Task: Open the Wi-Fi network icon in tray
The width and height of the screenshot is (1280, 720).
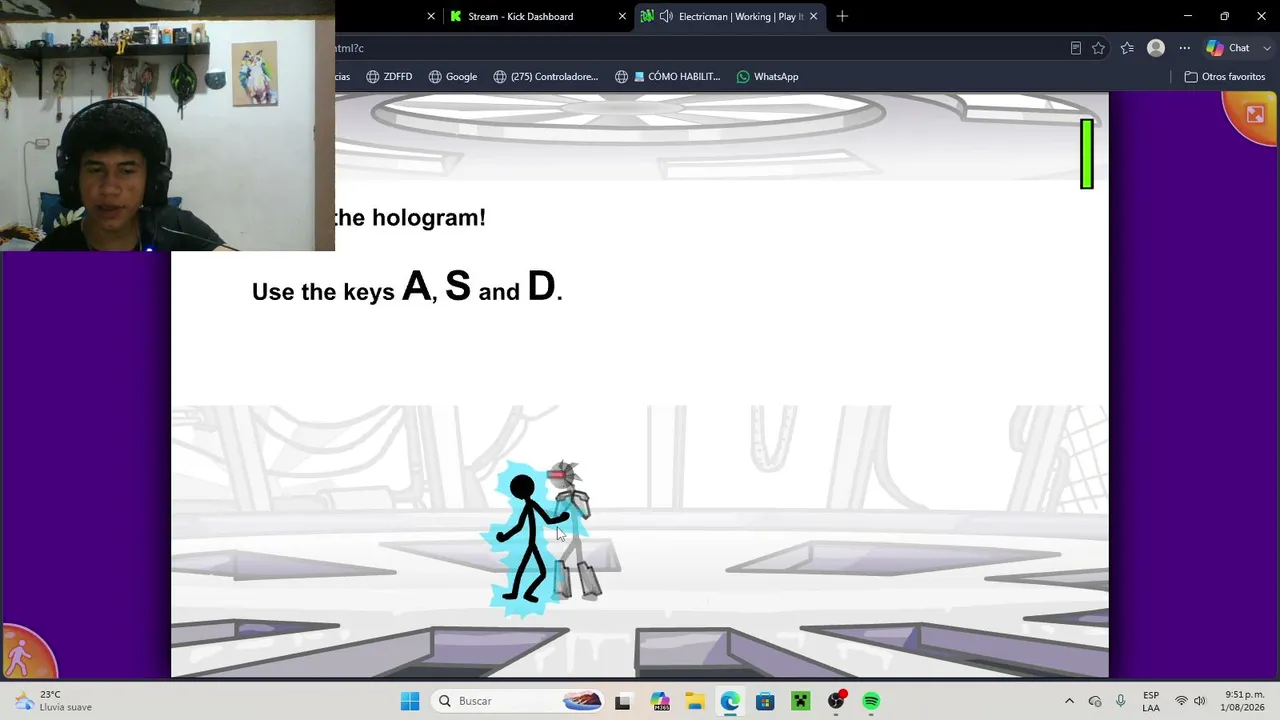Action: pyautogui.click(x=1181, y=701)
